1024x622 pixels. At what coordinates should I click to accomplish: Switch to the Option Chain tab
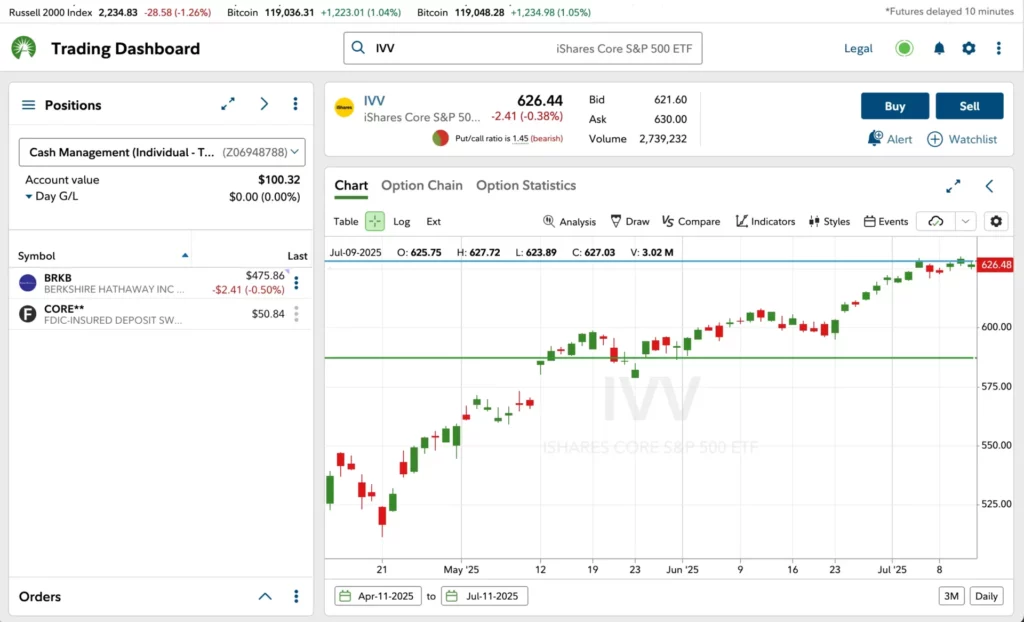tap(421, 185)
